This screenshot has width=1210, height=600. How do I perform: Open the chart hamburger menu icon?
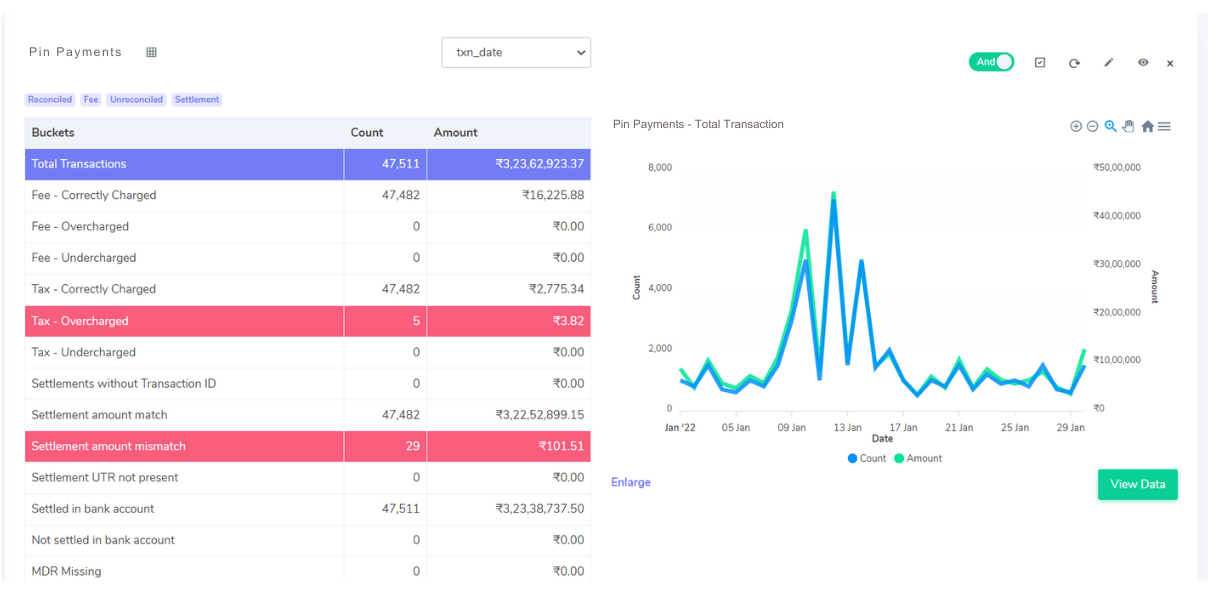(1164, 126)
